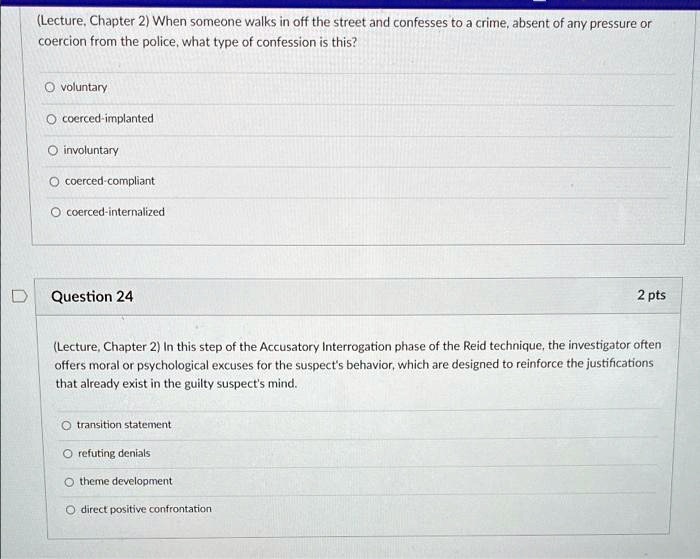Pick the 'coerced-compliant' radio button

(53, 181)
